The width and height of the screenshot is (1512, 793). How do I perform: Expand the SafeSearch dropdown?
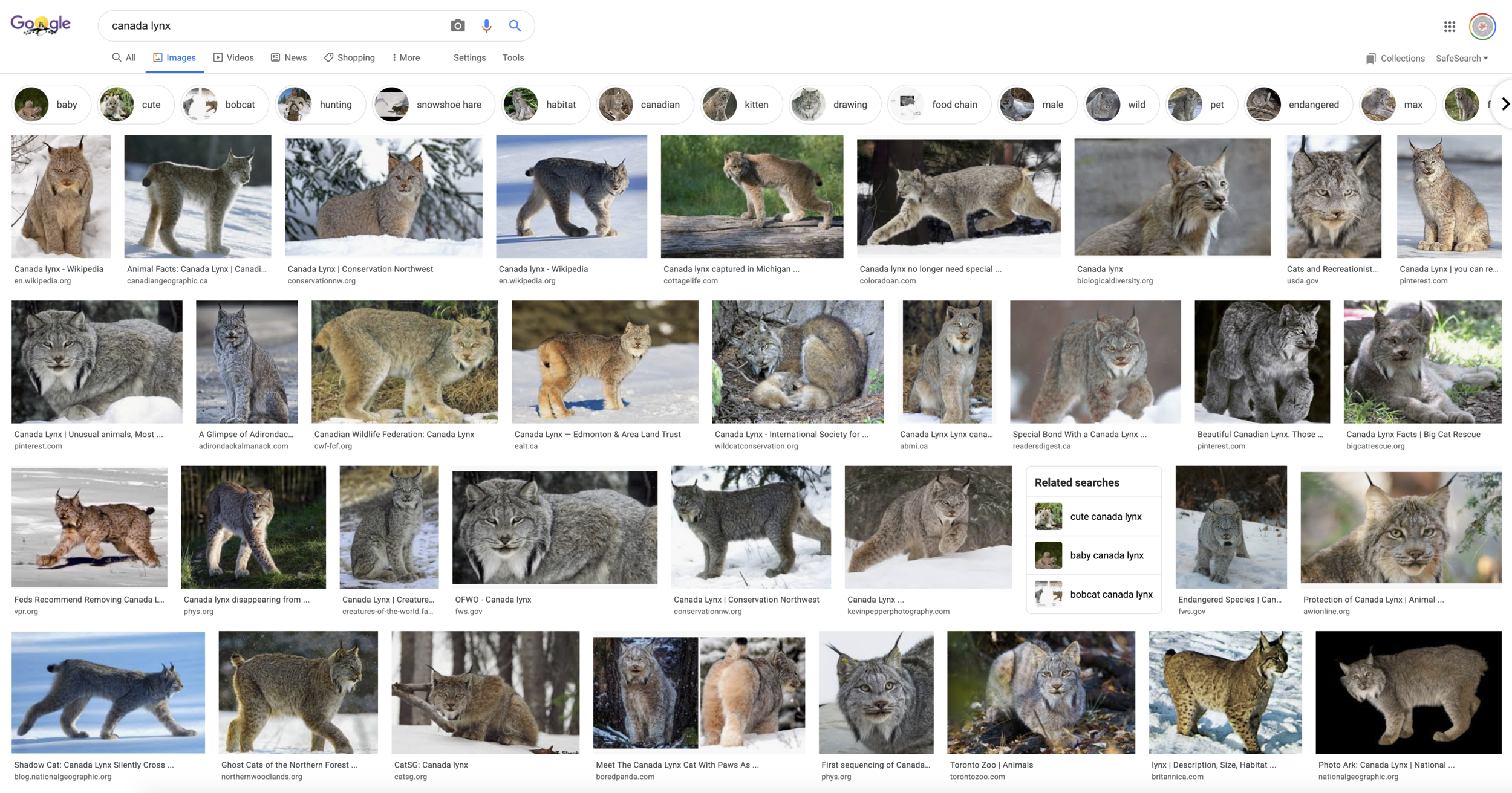point(1462,58)
